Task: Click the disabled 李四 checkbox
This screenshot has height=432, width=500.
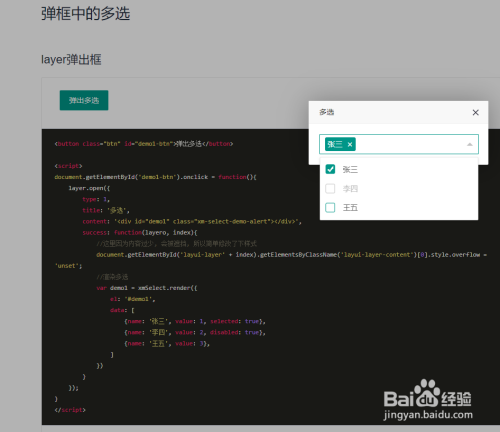Action: (330, 189)
